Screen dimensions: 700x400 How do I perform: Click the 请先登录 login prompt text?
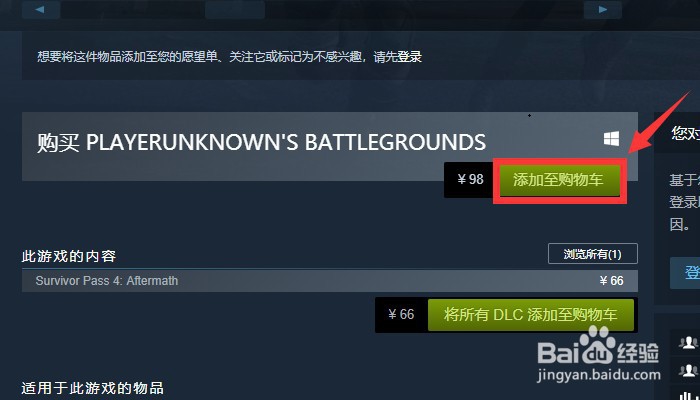[x=397, y=57]
